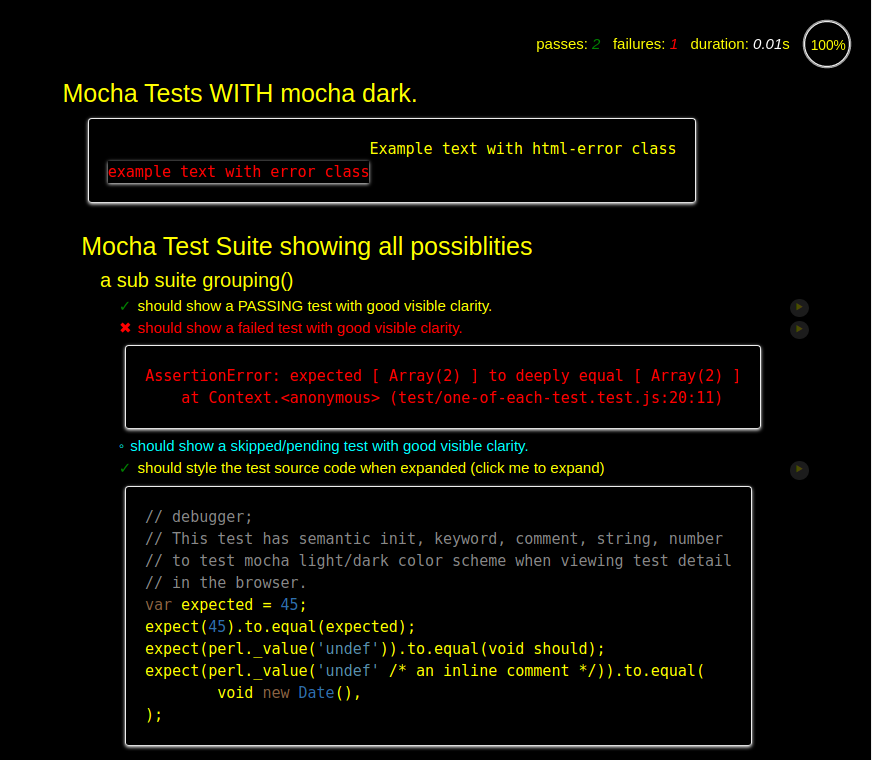Click replay icon for failed test row
The image size is (872, 760).
pos(799,329)
